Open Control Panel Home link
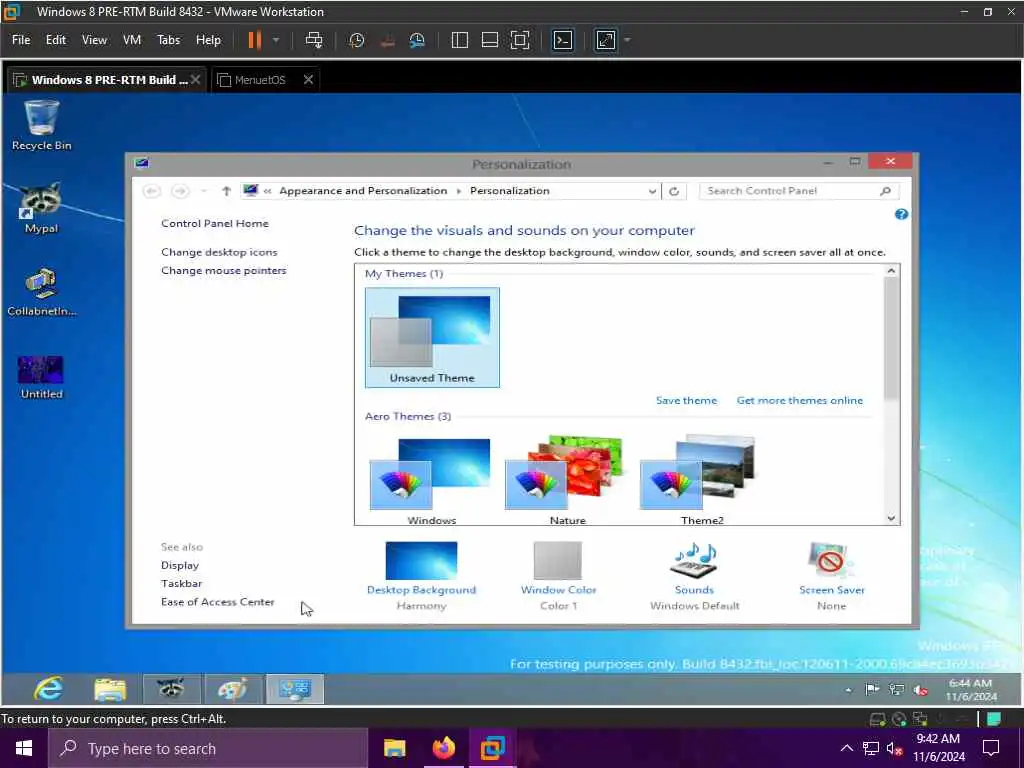This screenshot has width=1024, height=768. coord(215,223)
